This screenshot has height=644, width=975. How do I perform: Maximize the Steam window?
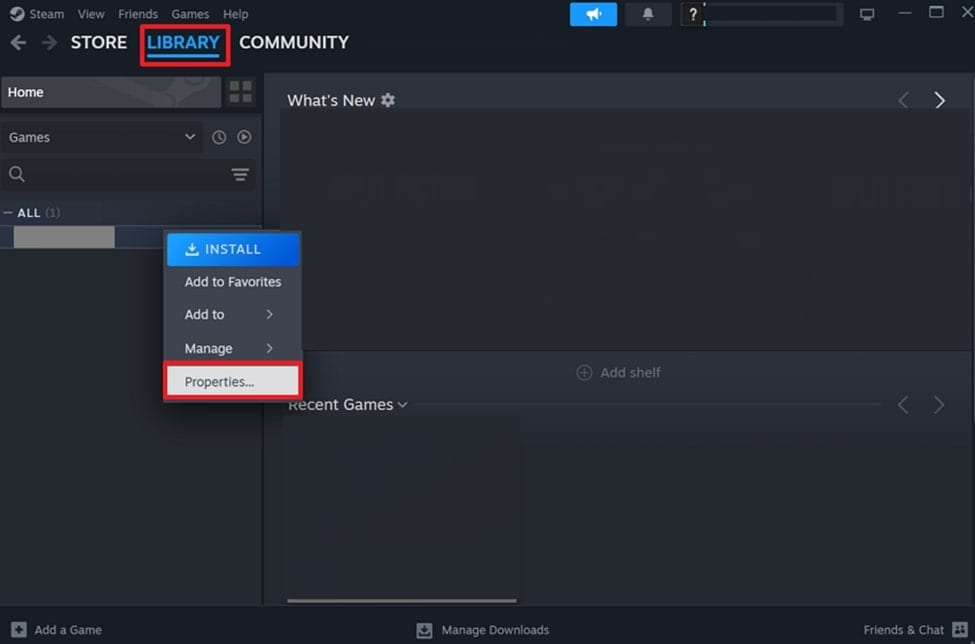[x=936, y=13]
